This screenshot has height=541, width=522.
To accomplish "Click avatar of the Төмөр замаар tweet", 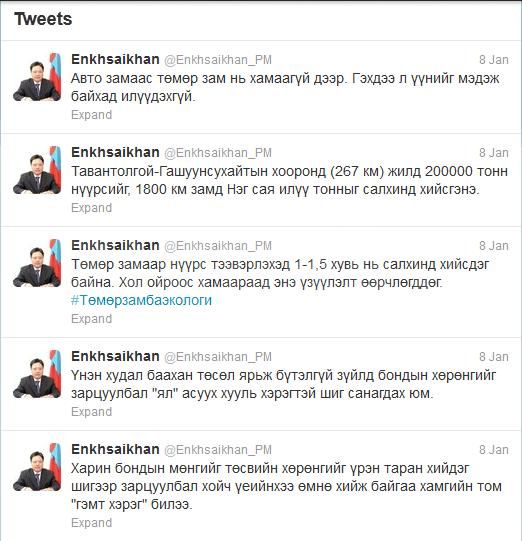I will pos(37,263).
